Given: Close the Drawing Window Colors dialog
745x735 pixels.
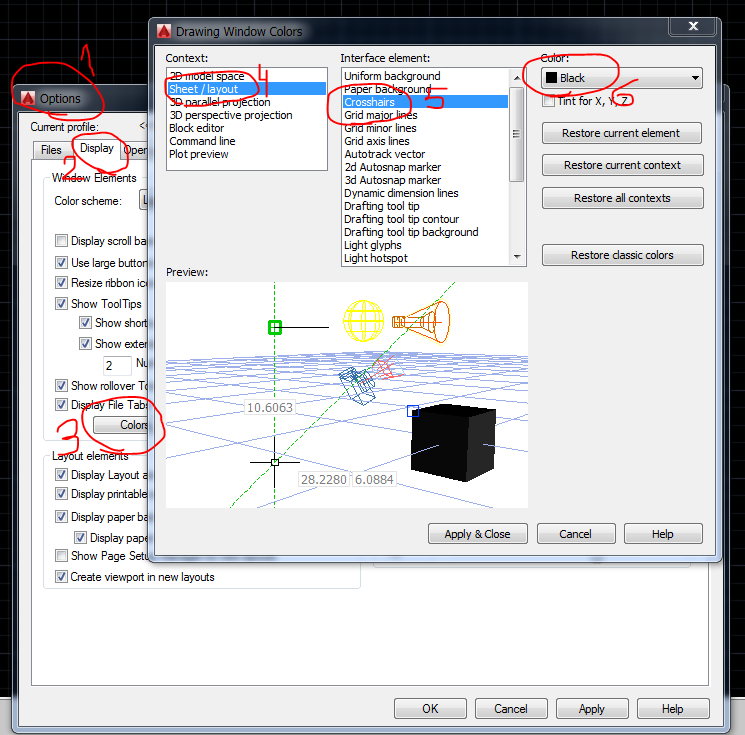Looking at the screenshot, I should (693, 27).
